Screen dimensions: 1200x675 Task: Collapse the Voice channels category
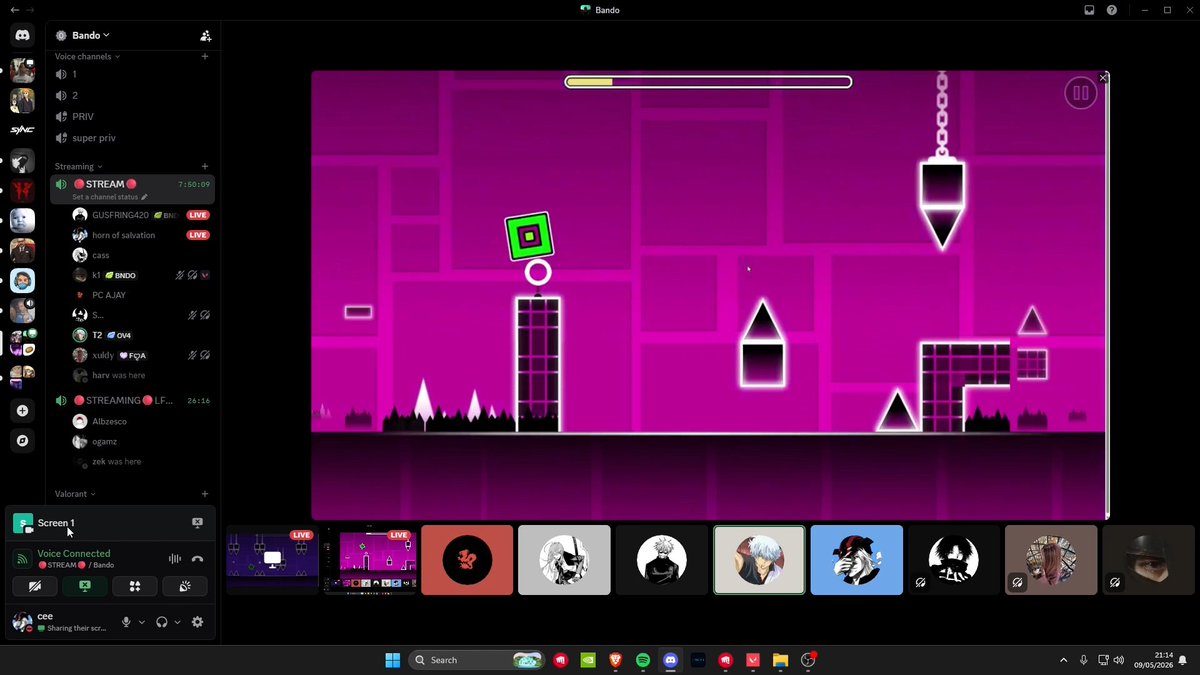(x=87, y=56)
